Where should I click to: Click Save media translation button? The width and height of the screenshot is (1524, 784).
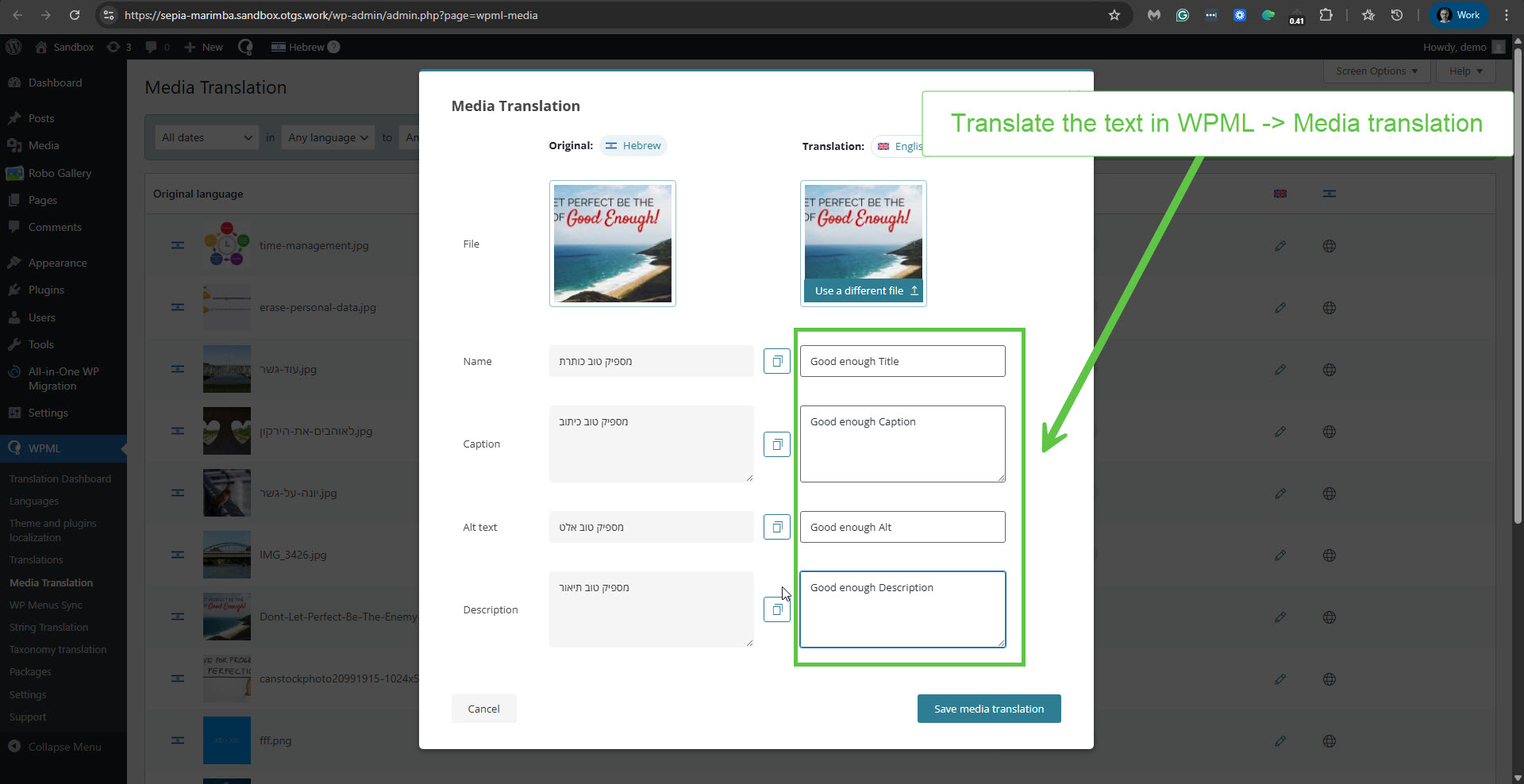tap(989, 709)
